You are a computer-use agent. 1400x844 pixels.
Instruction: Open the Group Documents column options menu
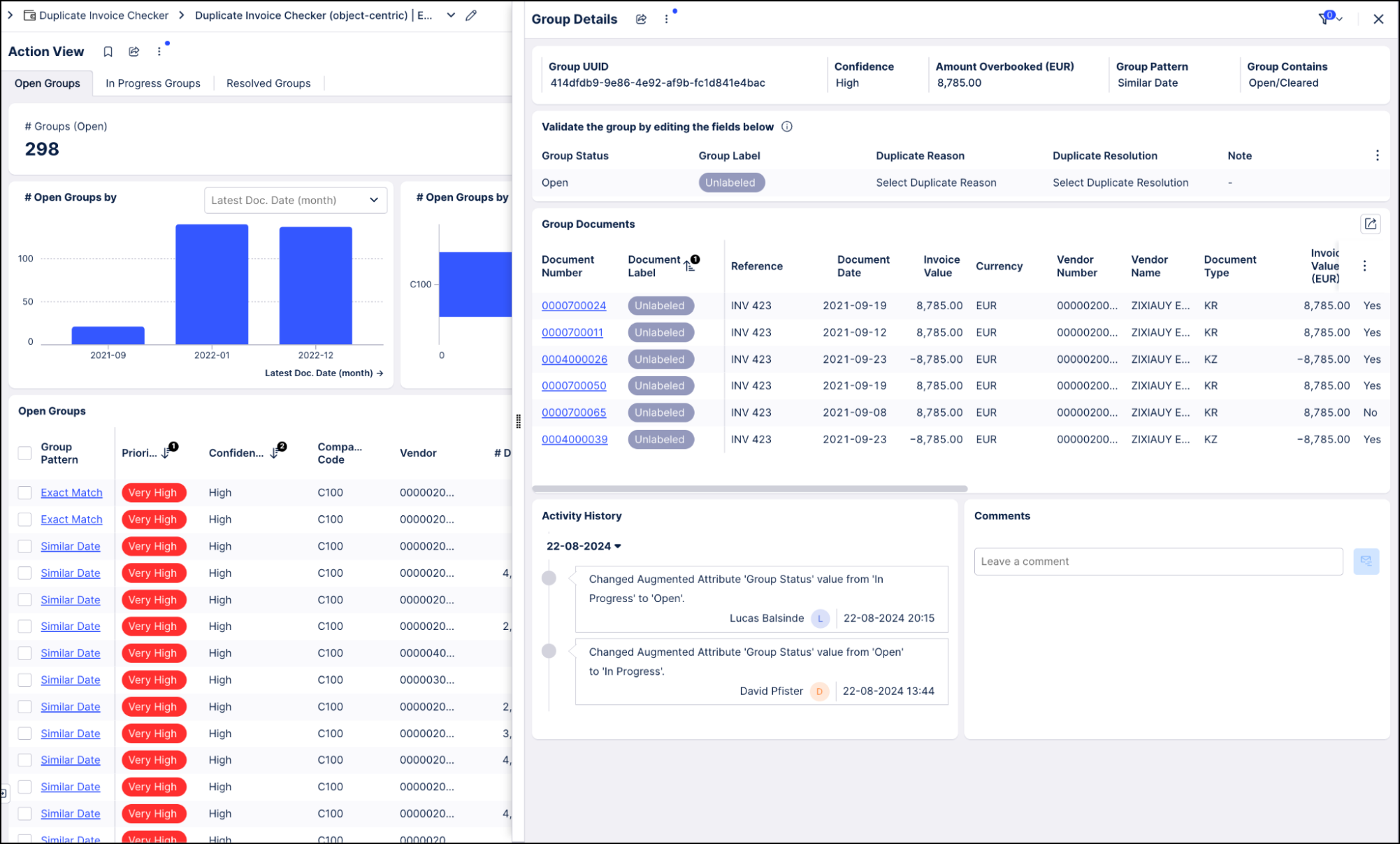pos(1365,266)
